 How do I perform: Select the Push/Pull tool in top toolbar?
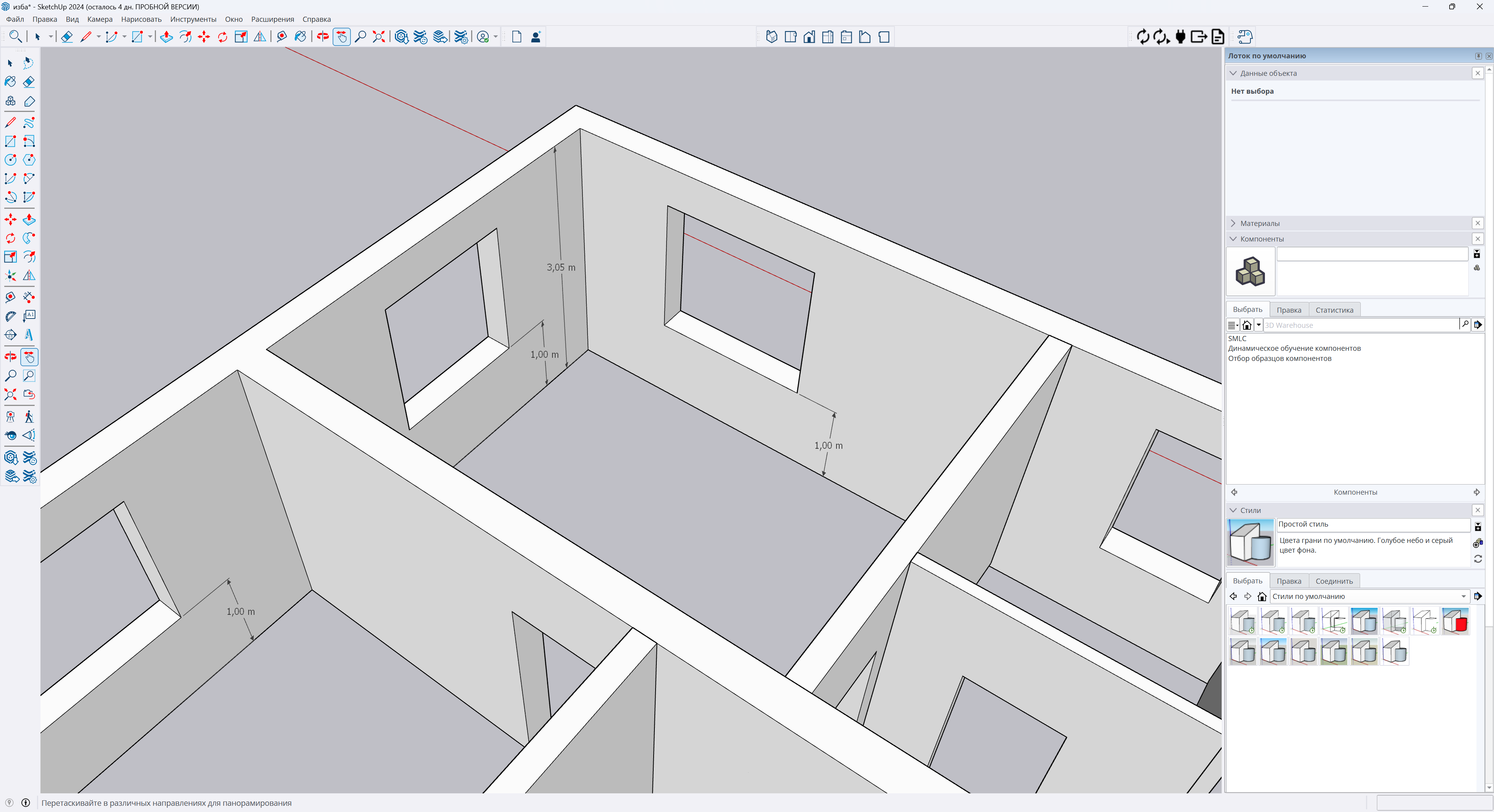(167, 37)
